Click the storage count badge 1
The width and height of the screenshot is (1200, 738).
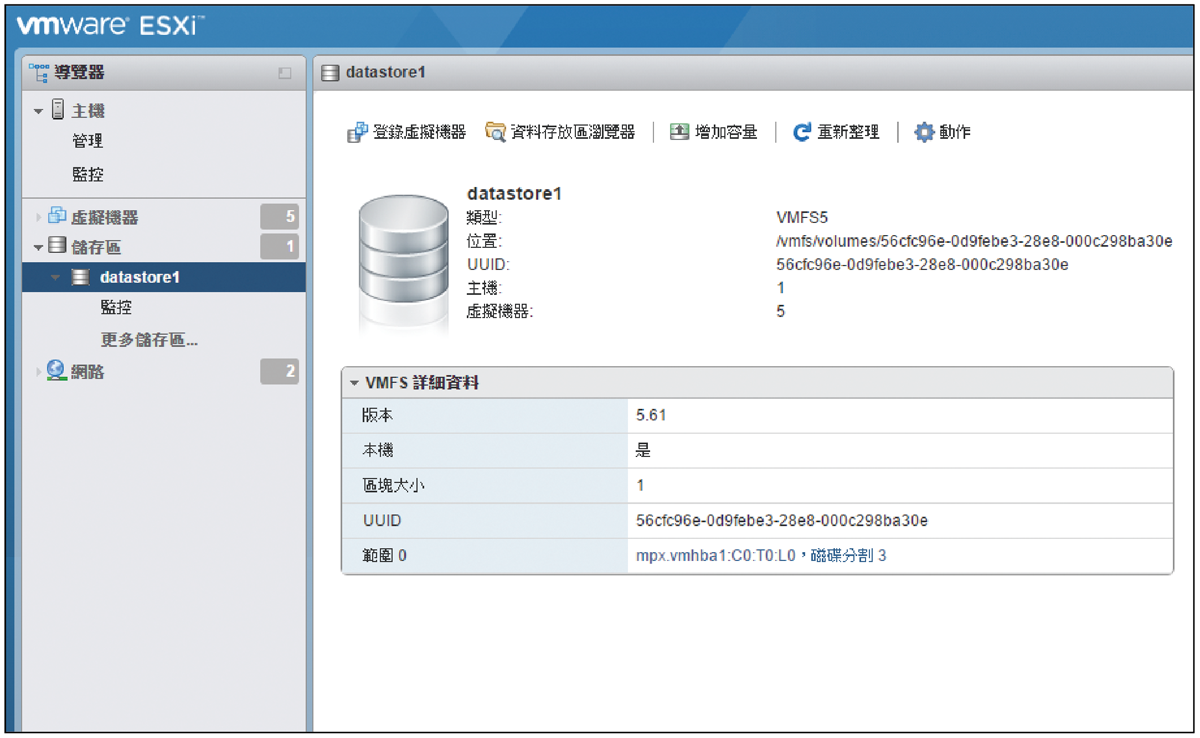point(280,246)
